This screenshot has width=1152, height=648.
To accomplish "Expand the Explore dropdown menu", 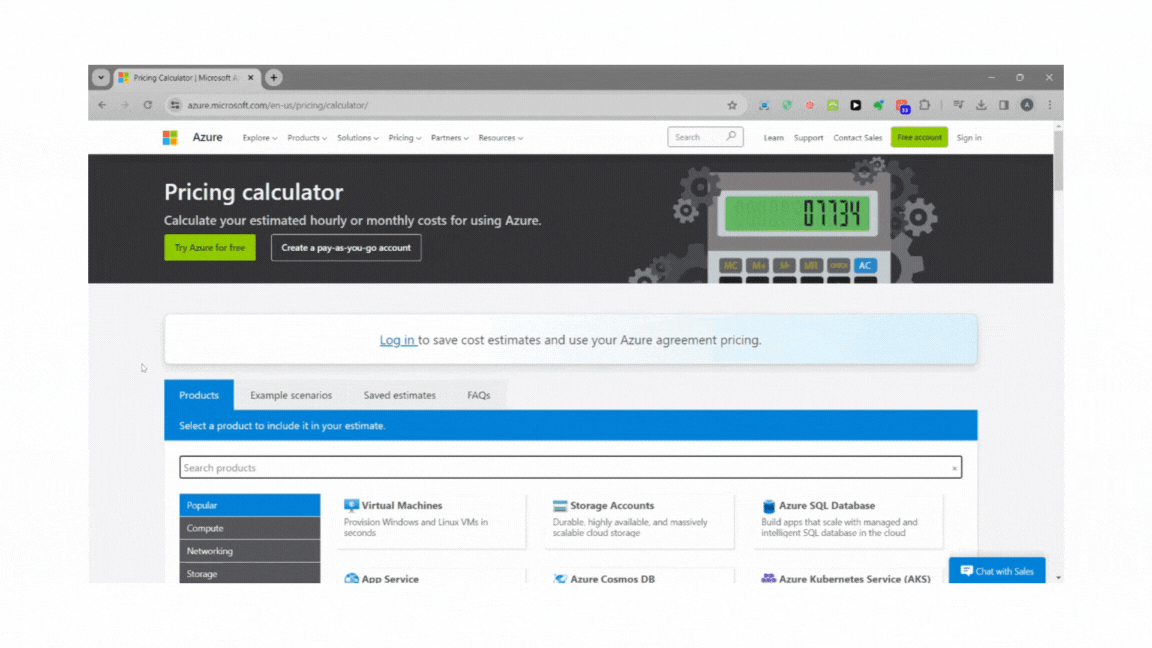I will click(x=260, y=137).
